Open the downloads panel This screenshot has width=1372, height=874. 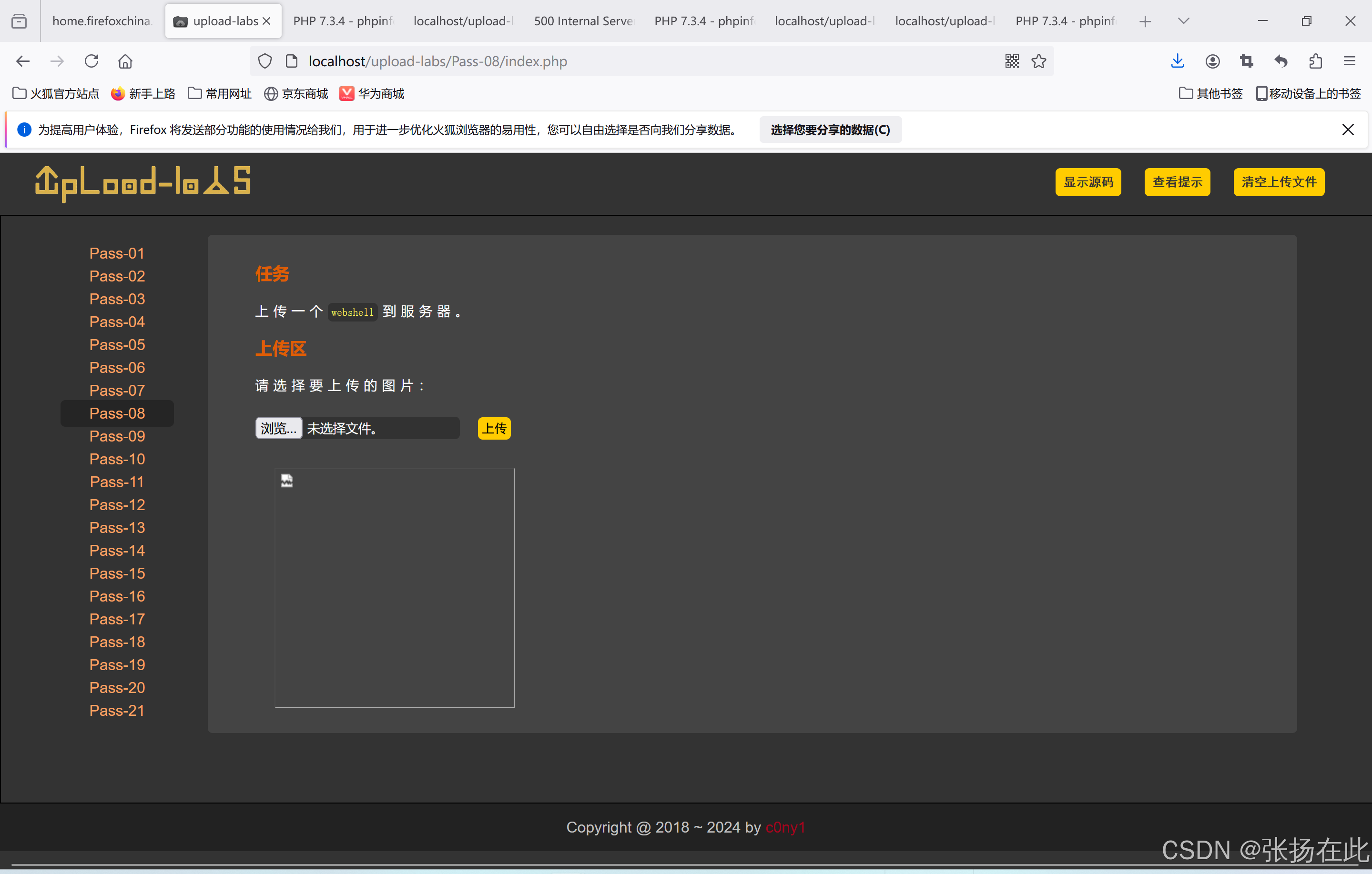pyautogui.click(x=1177, y=61)
